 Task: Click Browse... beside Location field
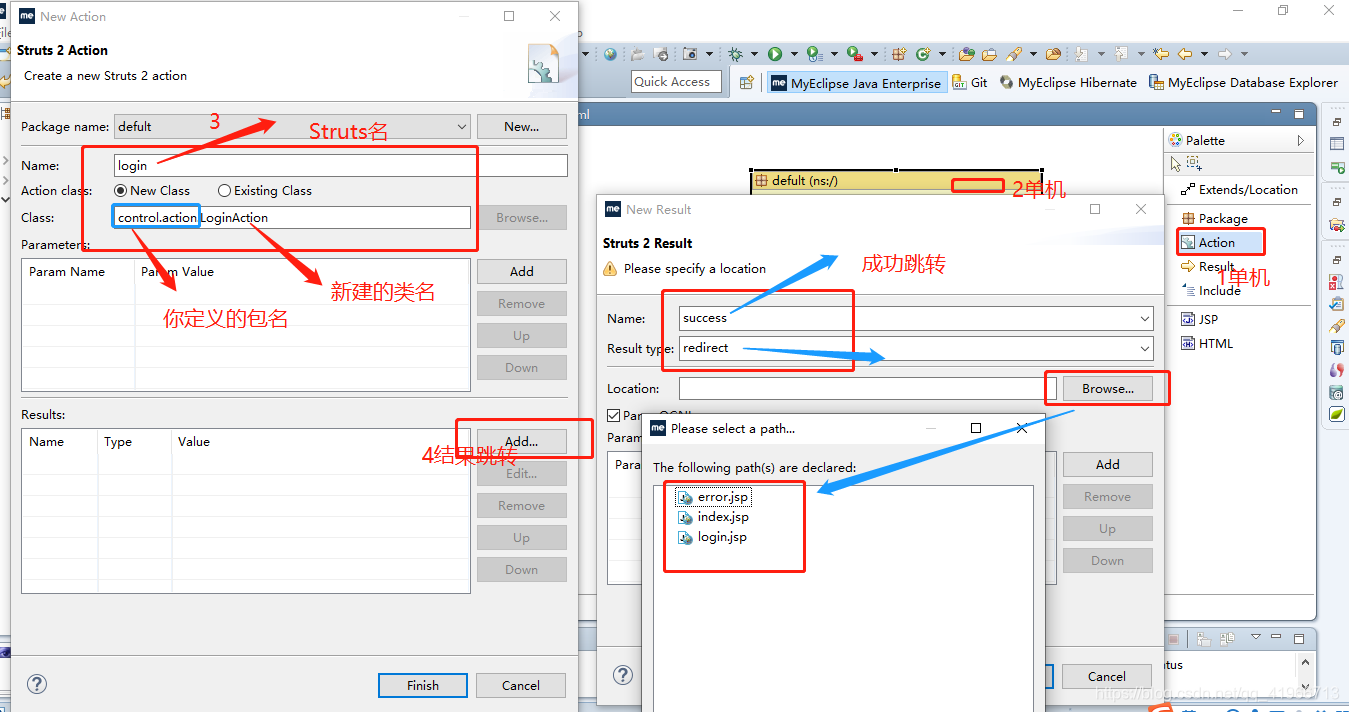[1107, 388]
